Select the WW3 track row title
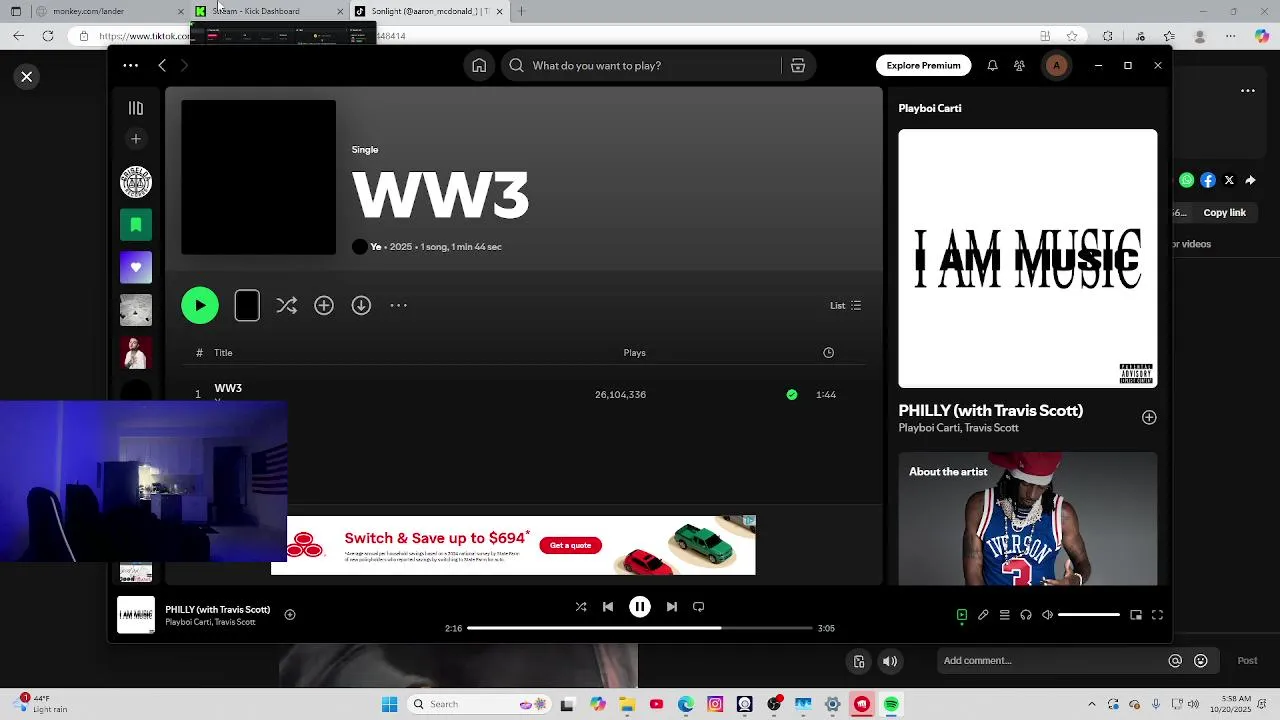Viewport: 1280px width, 720px height. [x=228, y=388]
